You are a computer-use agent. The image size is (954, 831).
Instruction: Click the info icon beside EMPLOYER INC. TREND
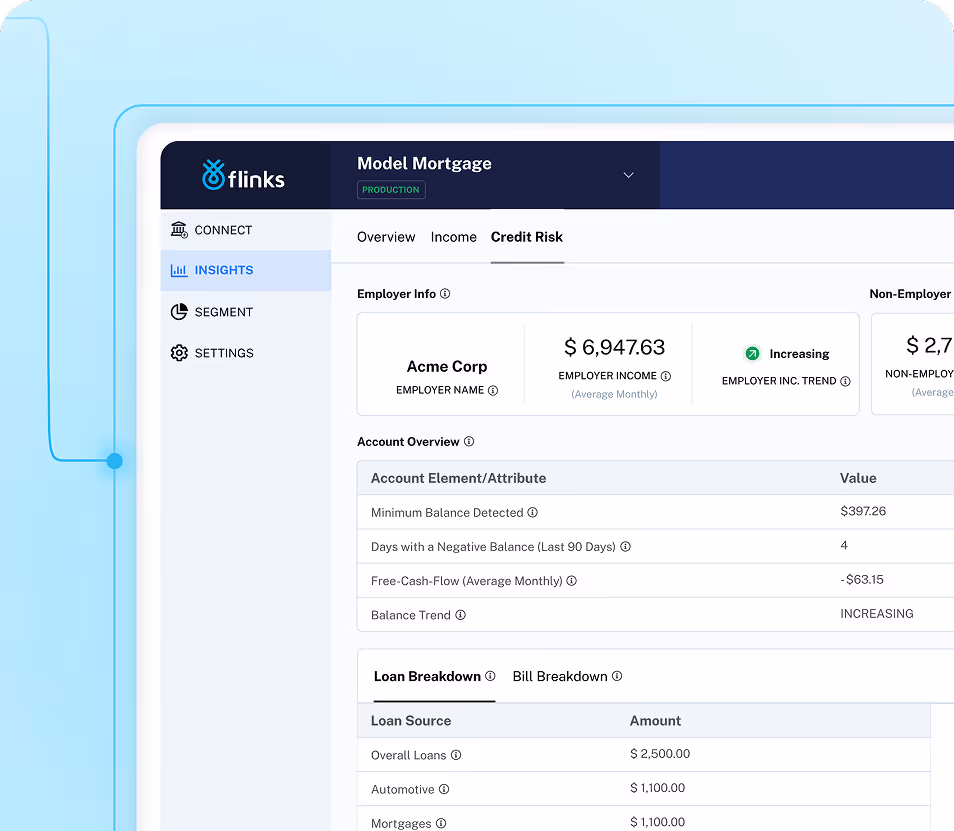point(845,381)
